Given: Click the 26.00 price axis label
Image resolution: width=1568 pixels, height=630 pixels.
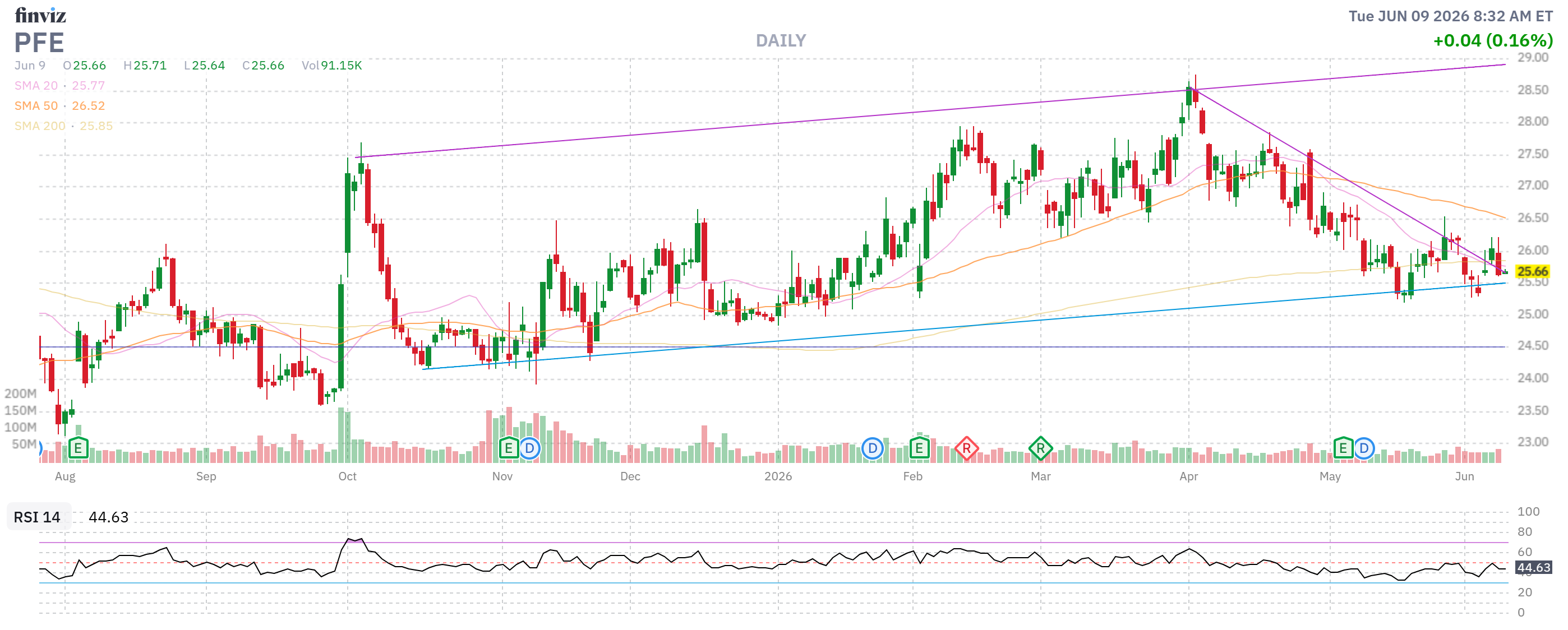Looking at the screenshot, I should point(1533,250).
